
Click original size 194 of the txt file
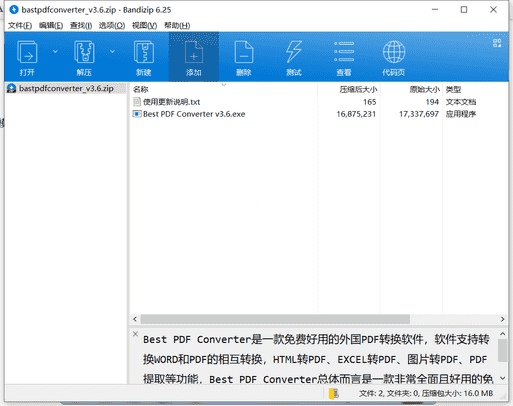click(432, 102)
